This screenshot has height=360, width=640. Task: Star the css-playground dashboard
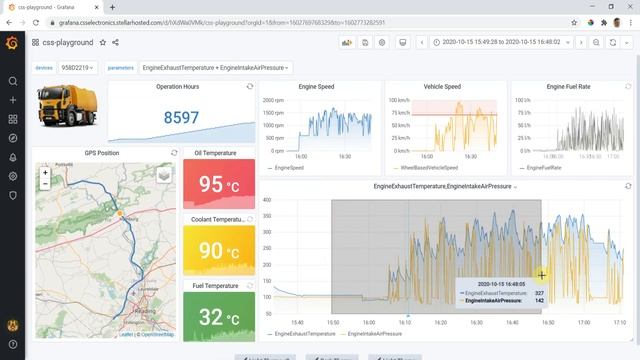click(x=103, y=42)
